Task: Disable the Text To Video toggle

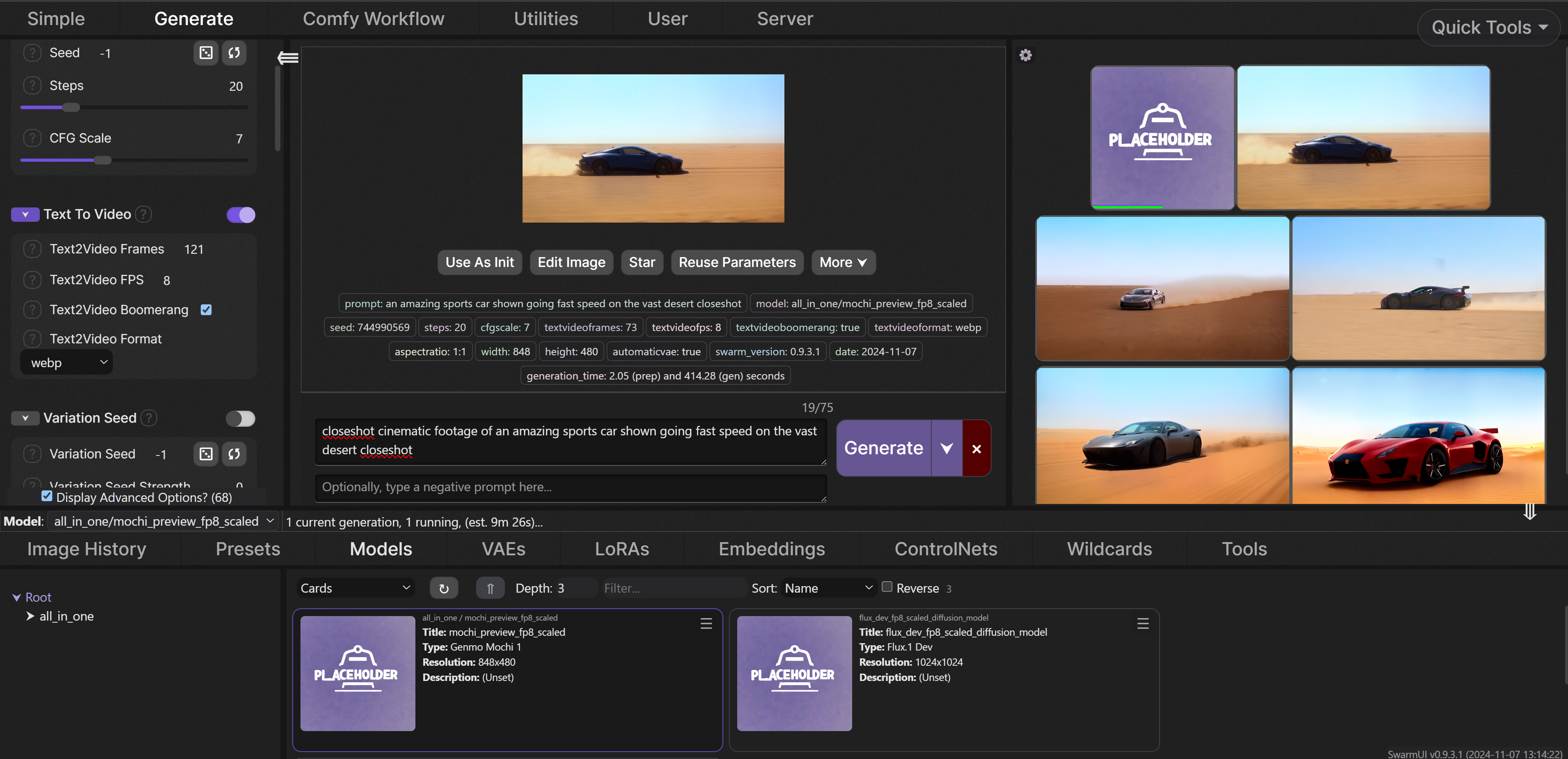Action: 241,214
